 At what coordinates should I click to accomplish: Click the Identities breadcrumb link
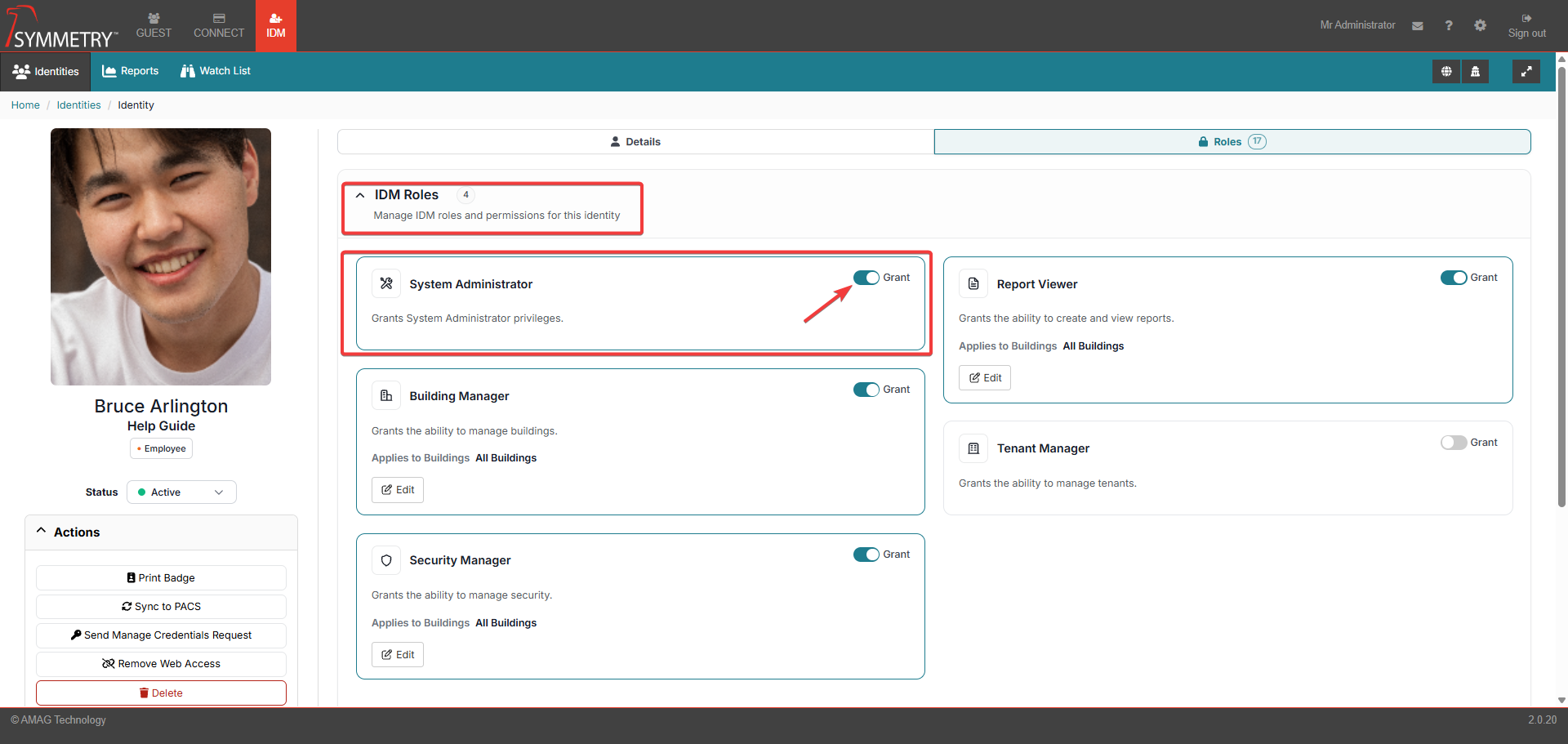[x=78, y=105]
